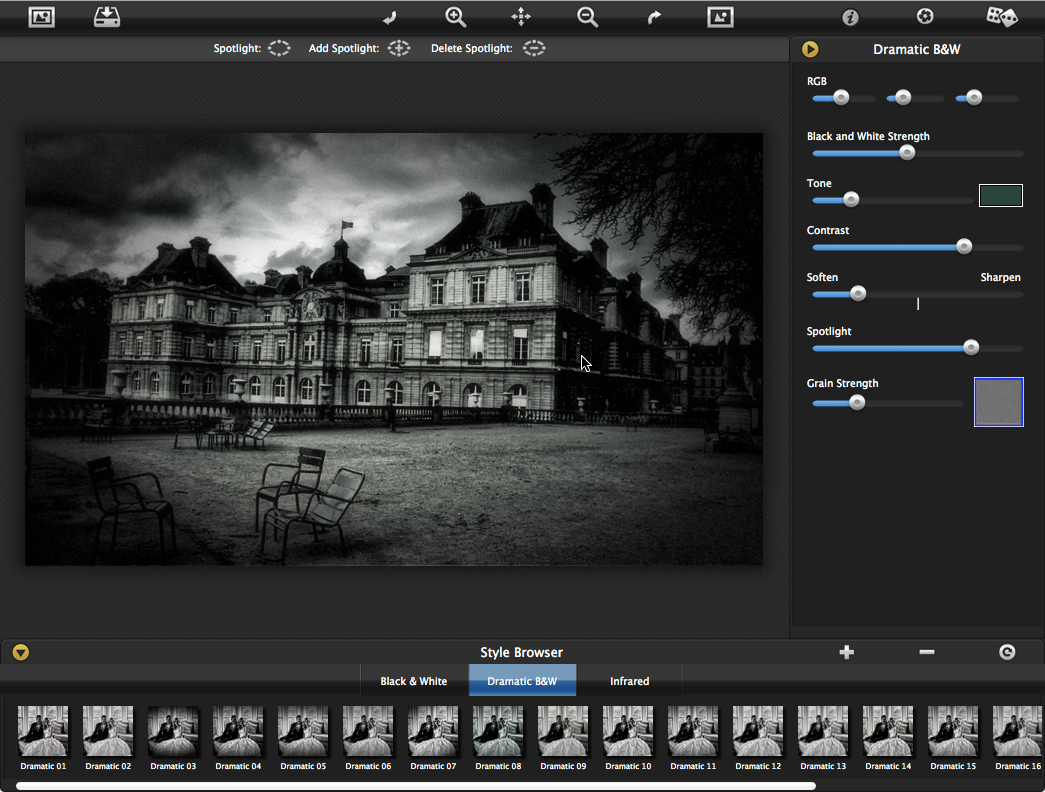Open the Tone color swatch
Image resolution: width=1045 pixels, height=792 pixels.
coord(1000,195)
